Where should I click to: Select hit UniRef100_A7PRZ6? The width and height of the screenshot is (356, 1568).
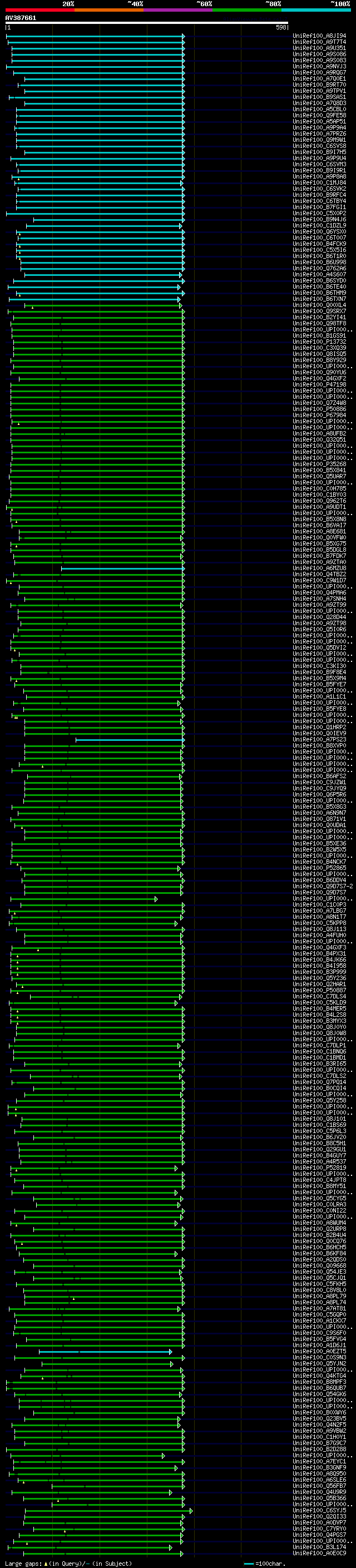319,134
